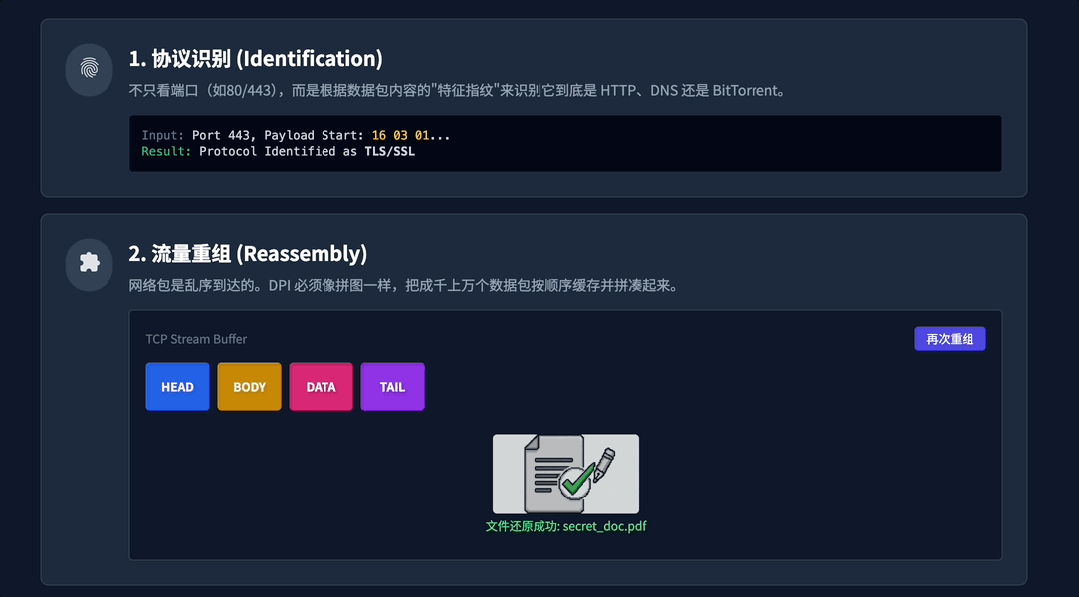Image resolution: width=1079 pixels, height=597 pixels.
Task: Click the restored document image with checkmark
Action: pyautogui.click(x=566, y=473)
